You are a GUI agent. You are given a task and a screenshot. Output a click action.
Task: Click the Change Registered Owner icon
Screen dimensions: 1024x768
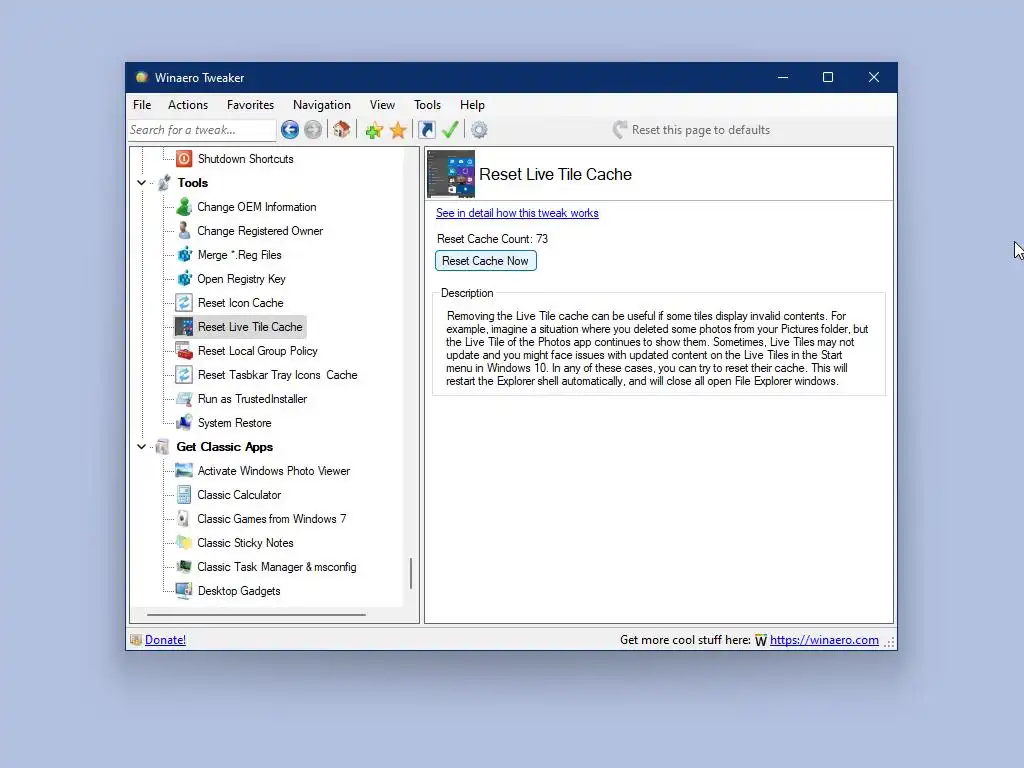click(184, 231)
